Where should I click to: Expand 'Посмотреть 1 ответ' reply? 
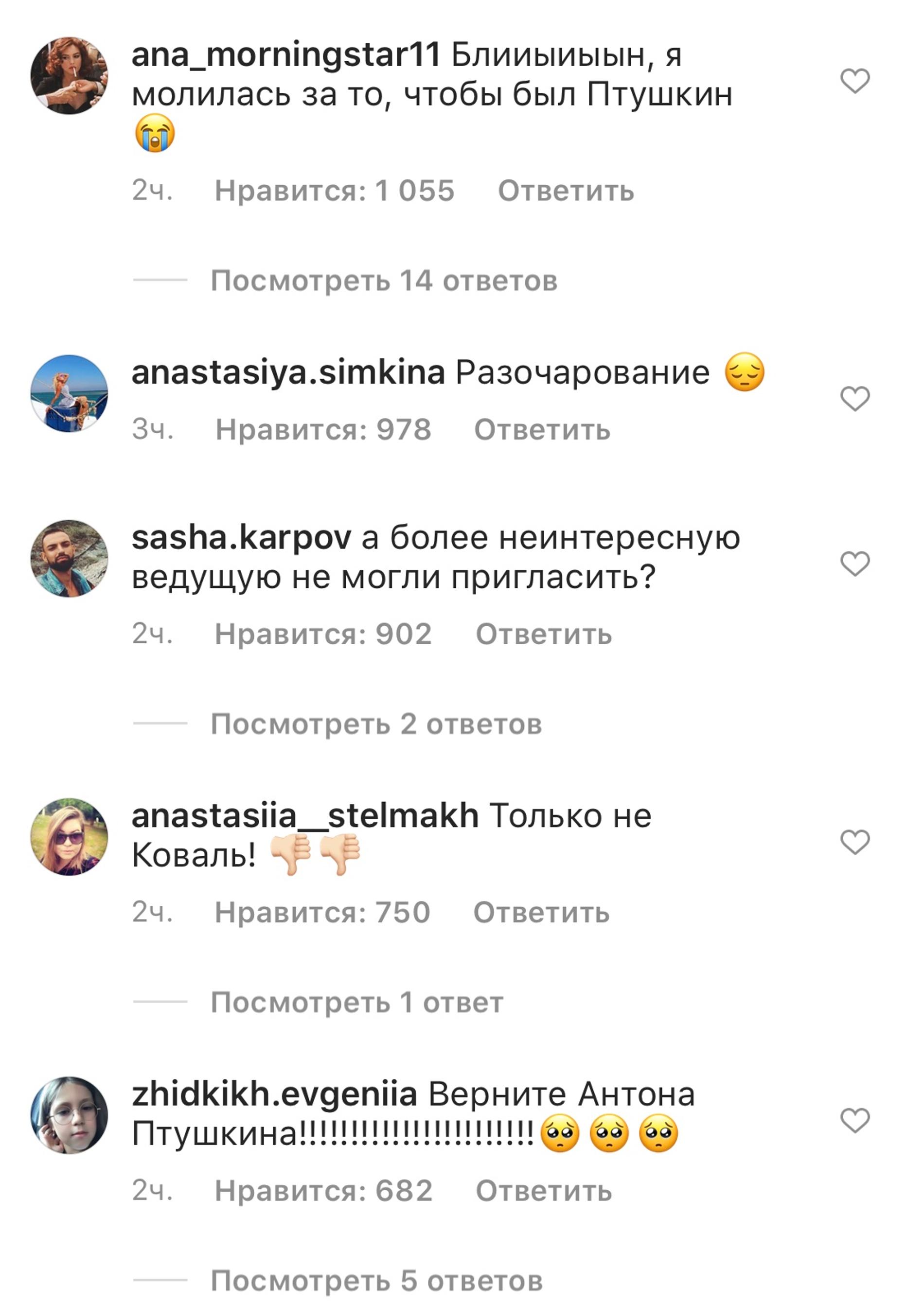pyautogui.click(x=357, y=1003)
